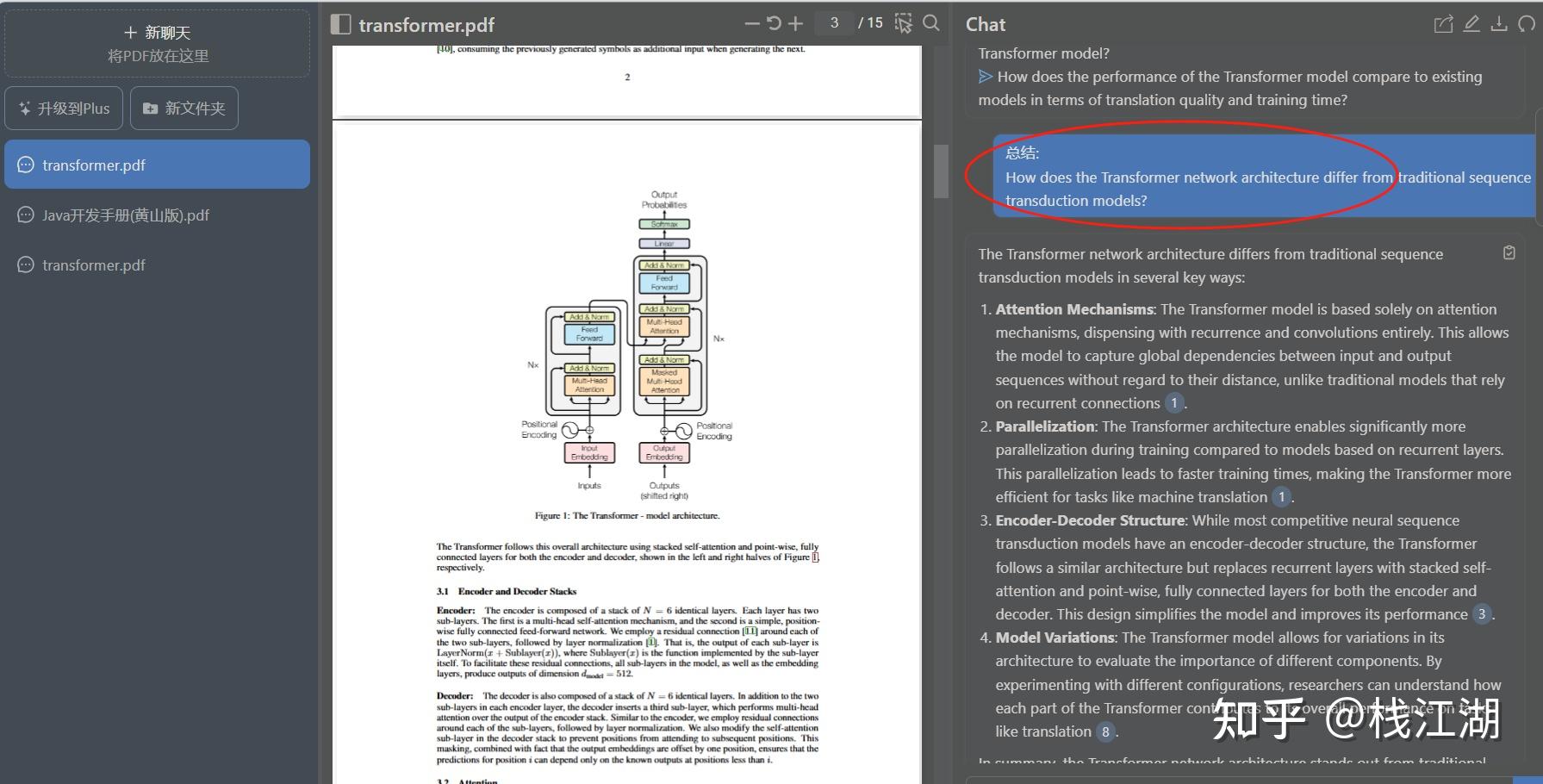
Task: Click the share chat icon
Action: coord(1443,24)
